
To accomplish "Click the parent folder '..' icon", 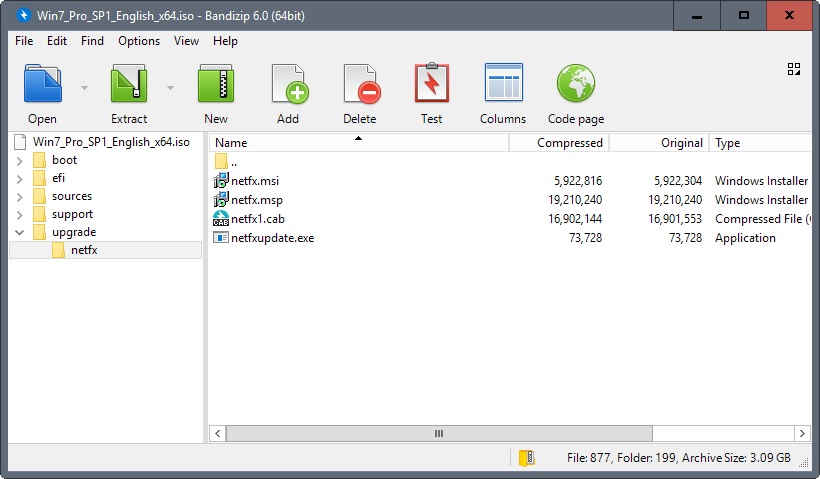I will pyautogui.click(x=221, y=161).
